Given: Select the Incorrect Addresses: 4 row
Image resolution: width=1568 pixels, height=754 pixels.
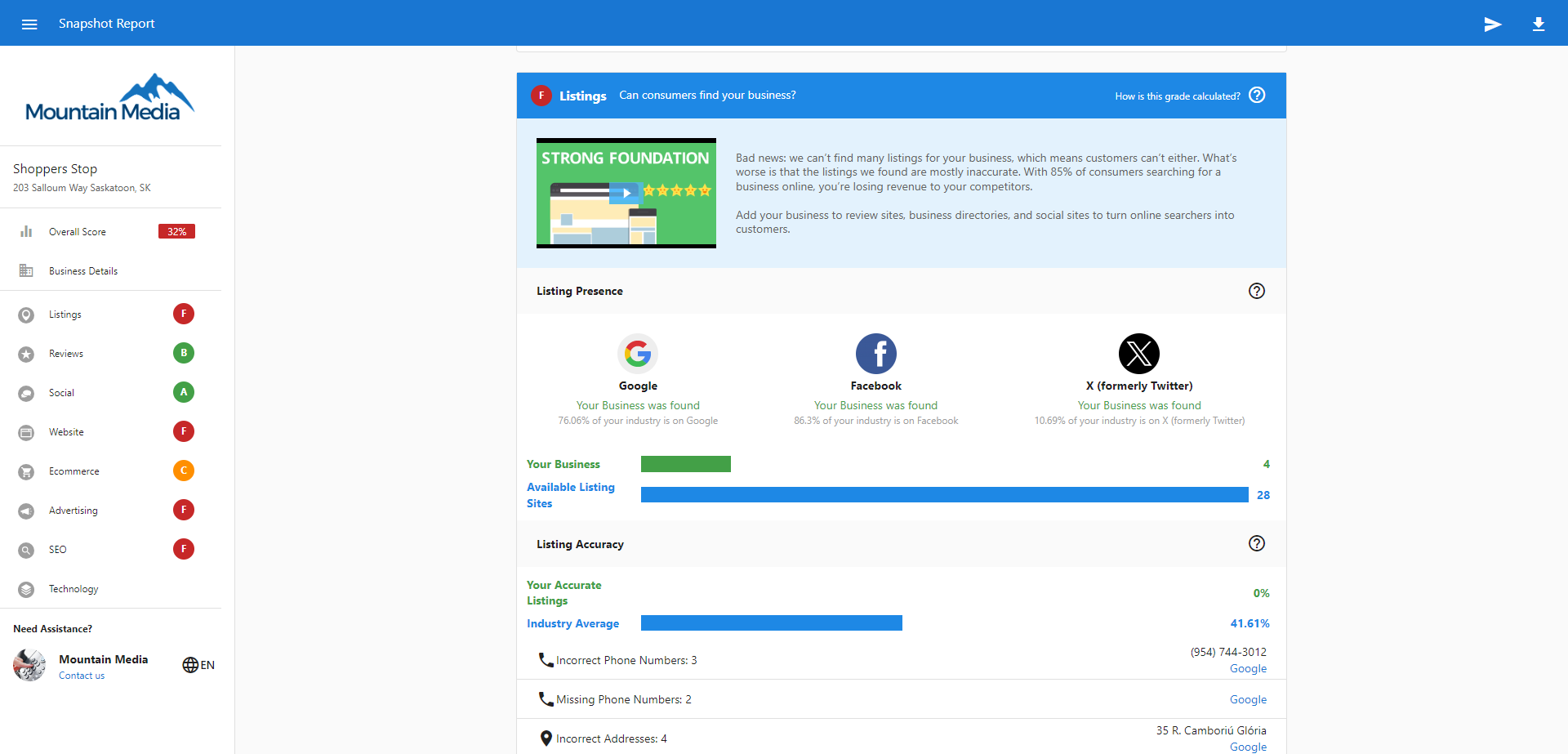Looking at the screenshot, I should pos(902,738).
